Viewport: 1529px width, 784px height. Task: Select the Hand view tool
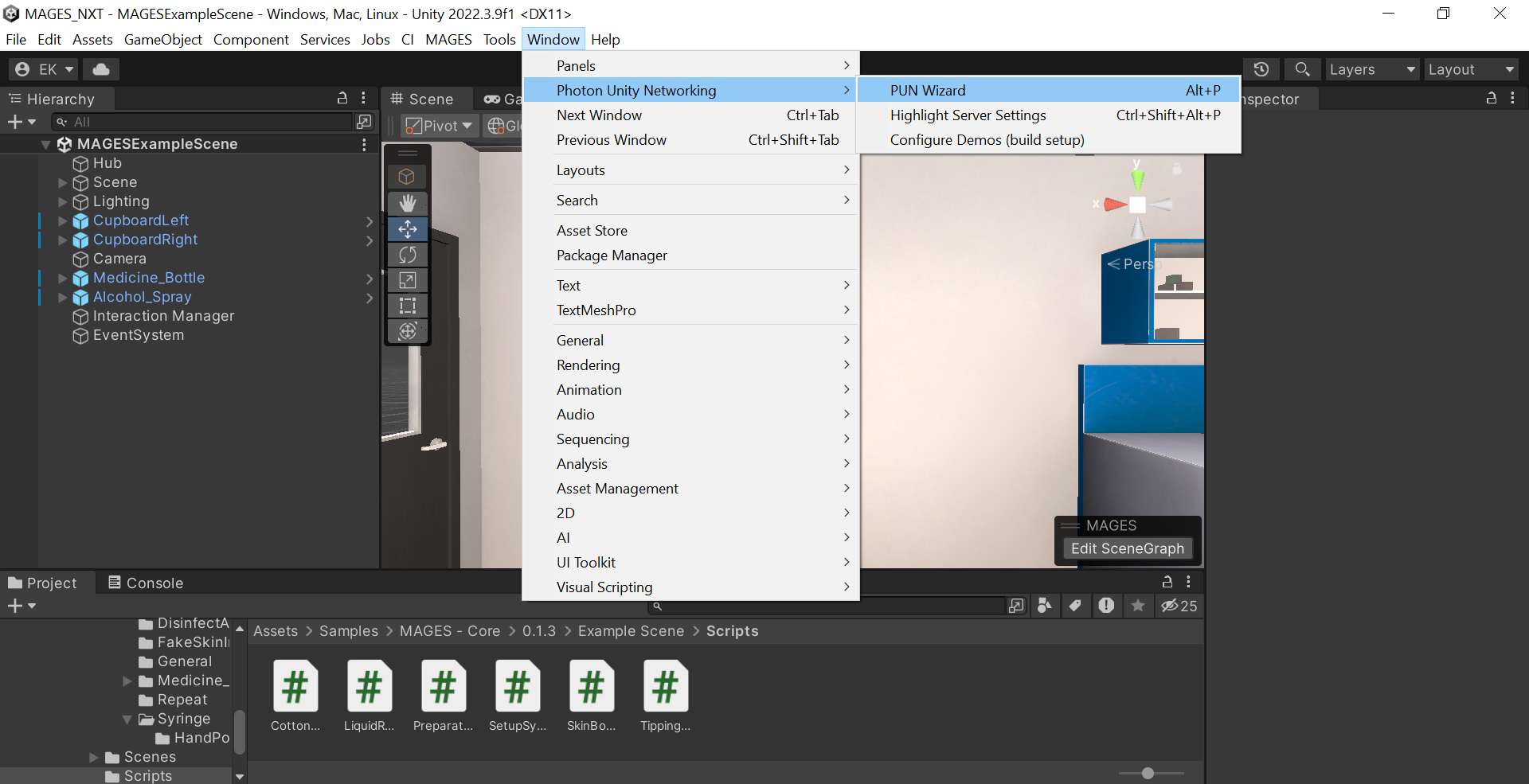[x=408, y=203]
